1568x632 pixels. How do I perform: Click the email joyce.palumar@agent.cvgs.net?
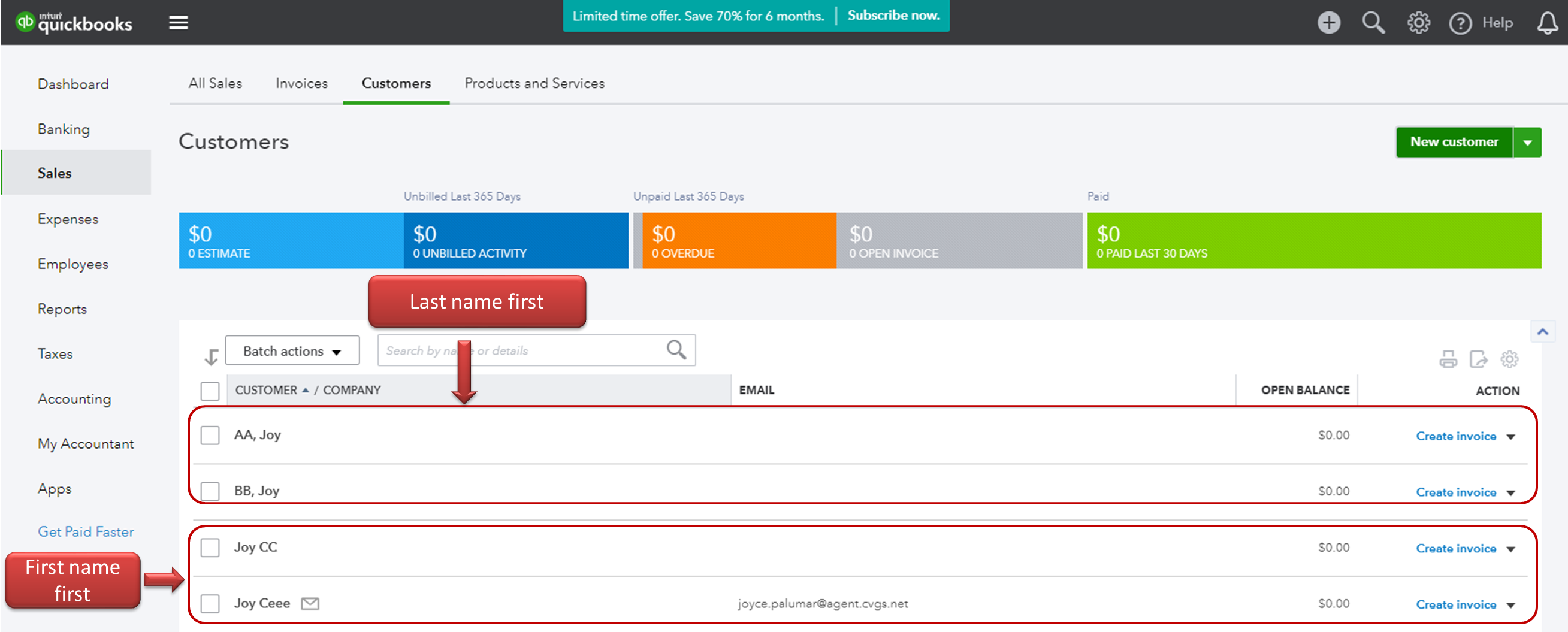[823, 603]
